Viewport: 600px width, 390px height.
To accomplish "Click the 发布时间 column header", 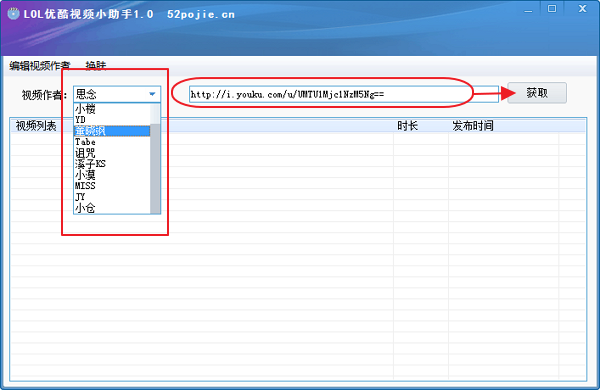I will [x=504, y=126].
